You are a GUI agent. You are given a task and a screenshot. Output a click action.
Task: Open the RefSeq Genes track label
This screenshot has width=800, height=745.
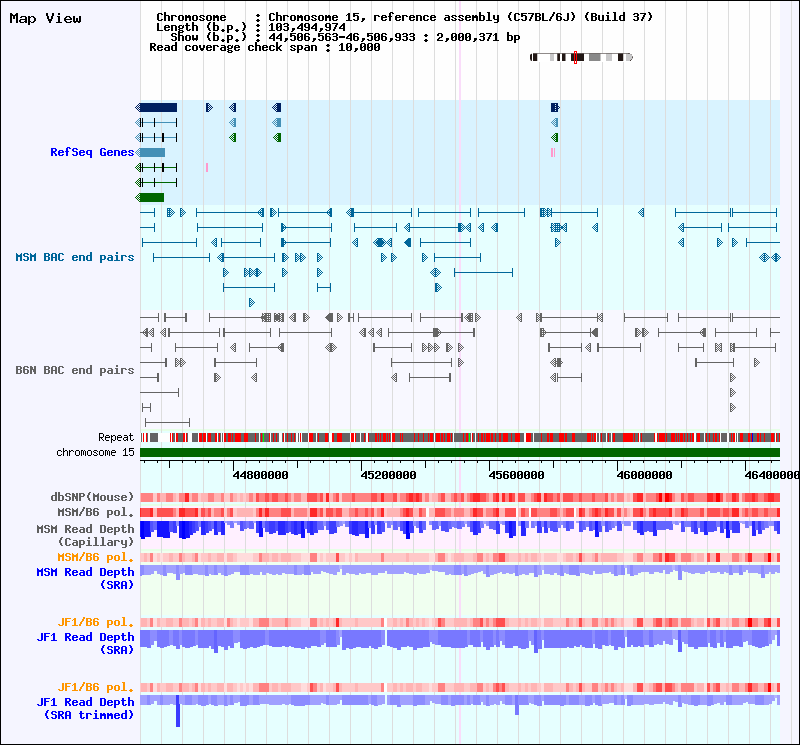[x=92, y=152]
